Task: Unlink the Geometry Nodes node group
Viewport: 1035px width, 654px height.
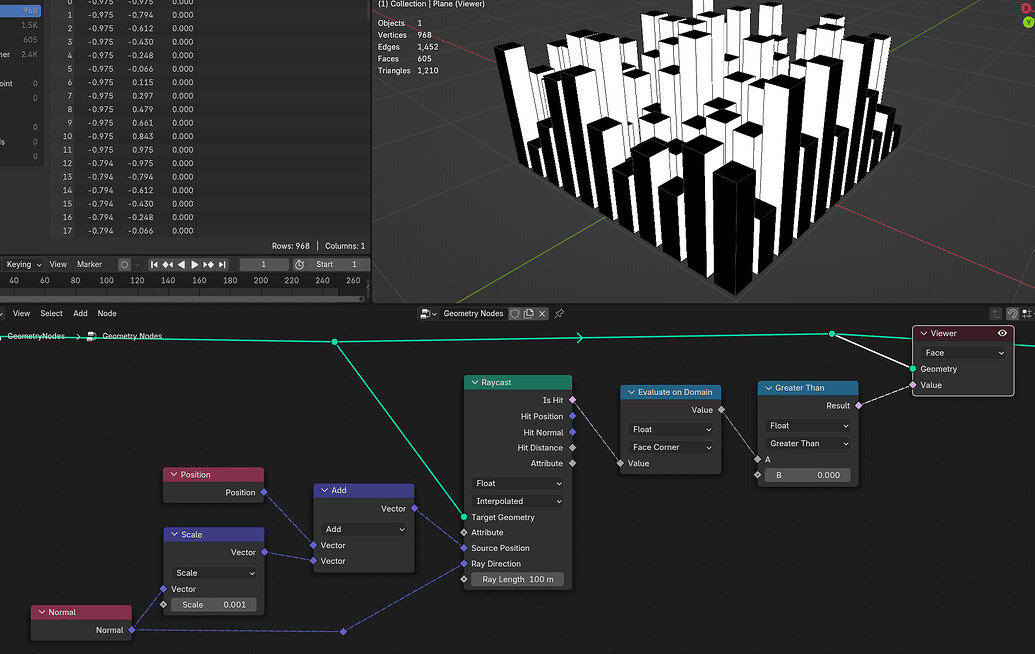Action: (x=542, y=313)
